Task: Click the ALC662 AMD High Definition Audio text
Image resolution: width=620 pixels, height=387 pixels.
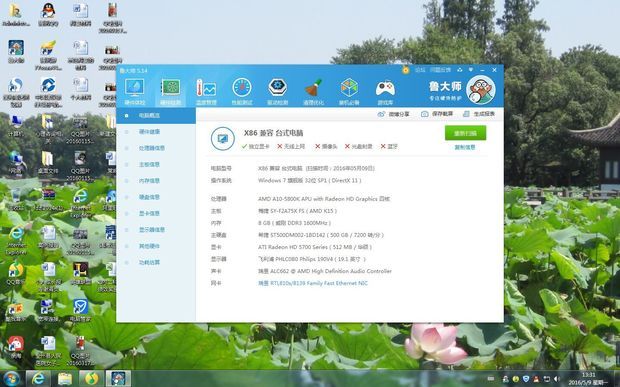Action: [325, 271]
